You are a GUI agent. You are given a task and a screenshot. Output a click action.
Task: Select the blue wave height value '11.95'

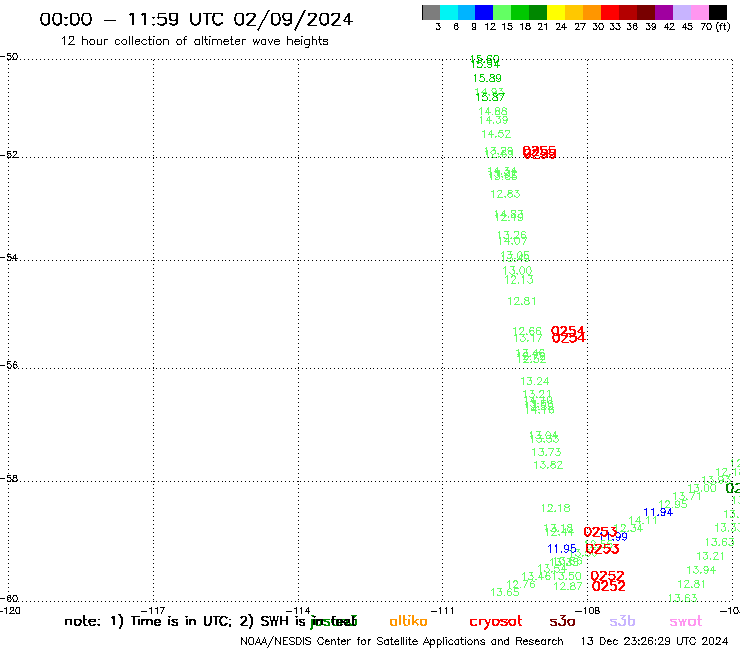click(x=562, y=549)
